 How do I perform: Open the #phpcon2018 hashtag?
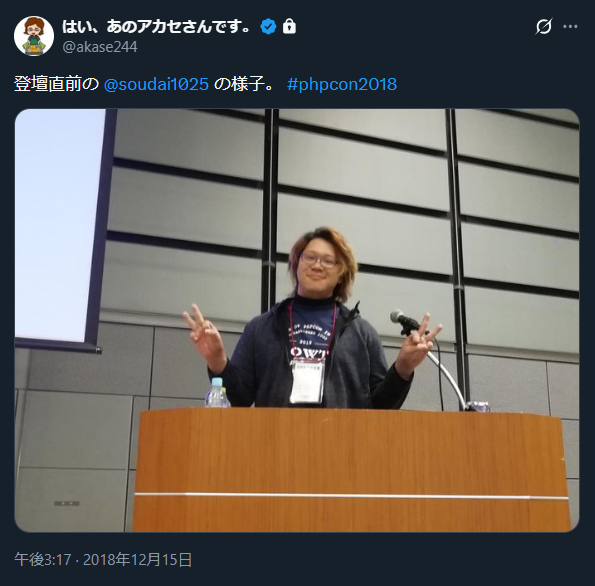tap(342, 84)
